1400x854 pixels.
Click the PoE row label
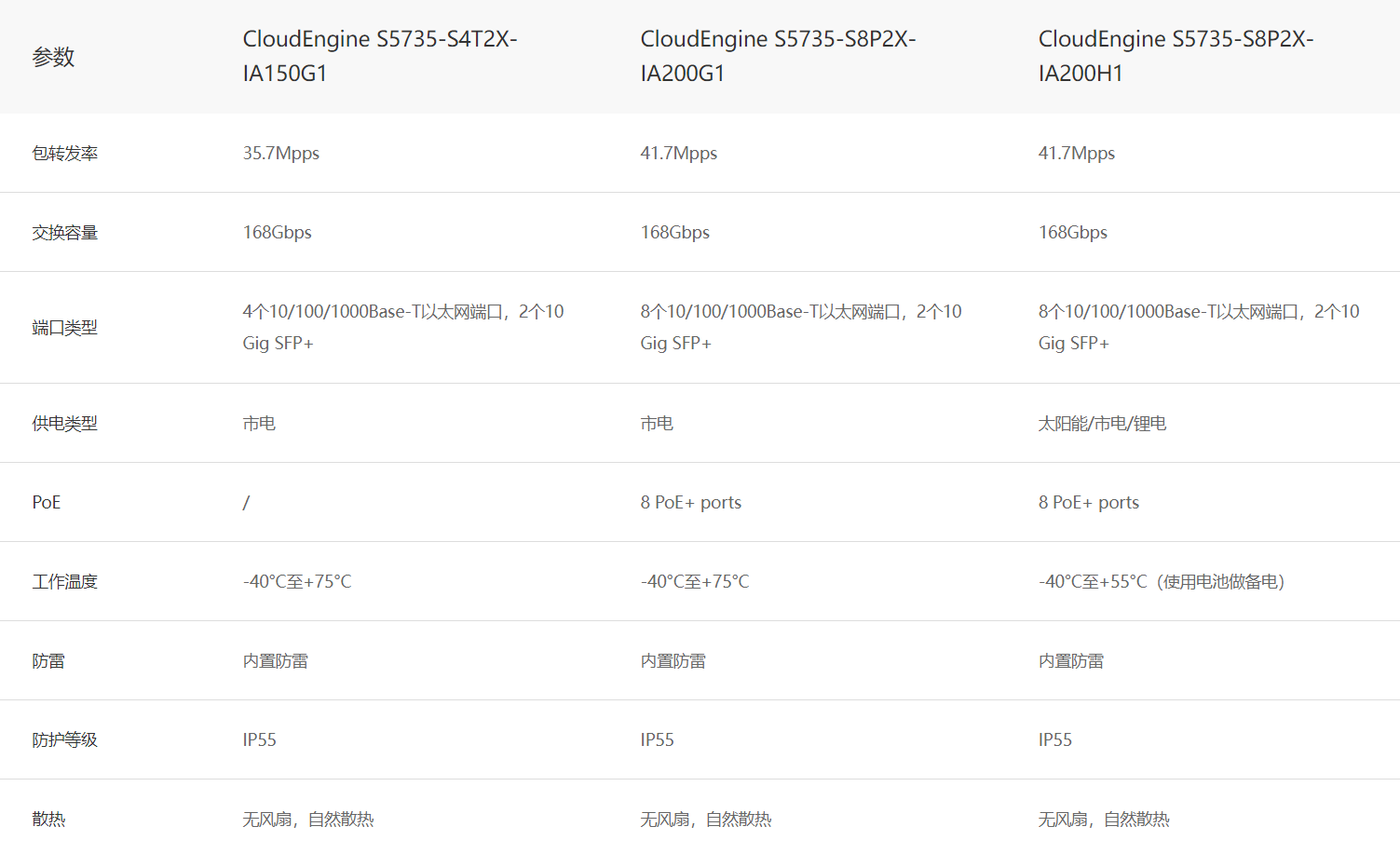tap(46, 503)
